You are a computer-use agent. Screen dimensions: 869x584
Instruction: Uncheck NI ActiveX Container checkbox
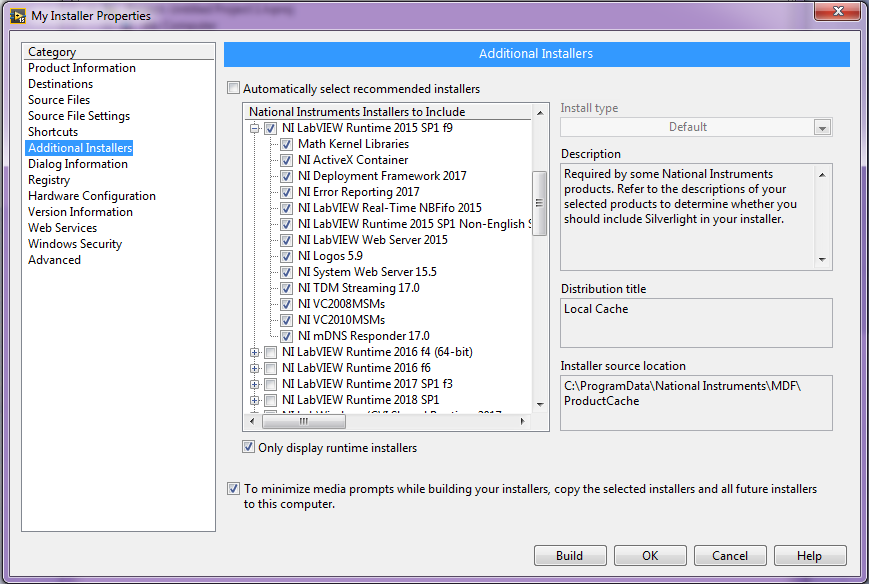point(287,161)
